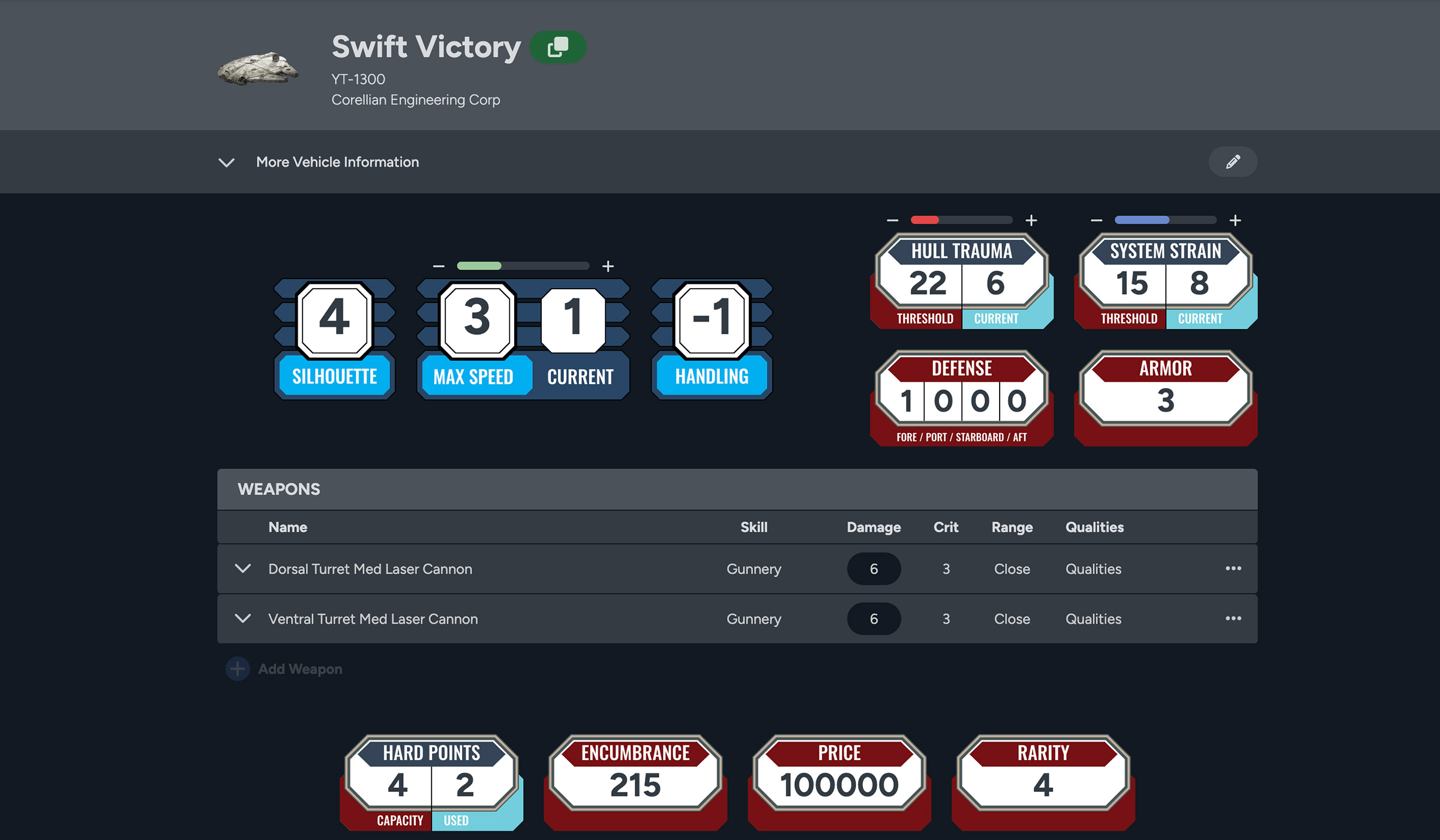Click Qualities for Dorsal Turret weapon

point(1093,569)
